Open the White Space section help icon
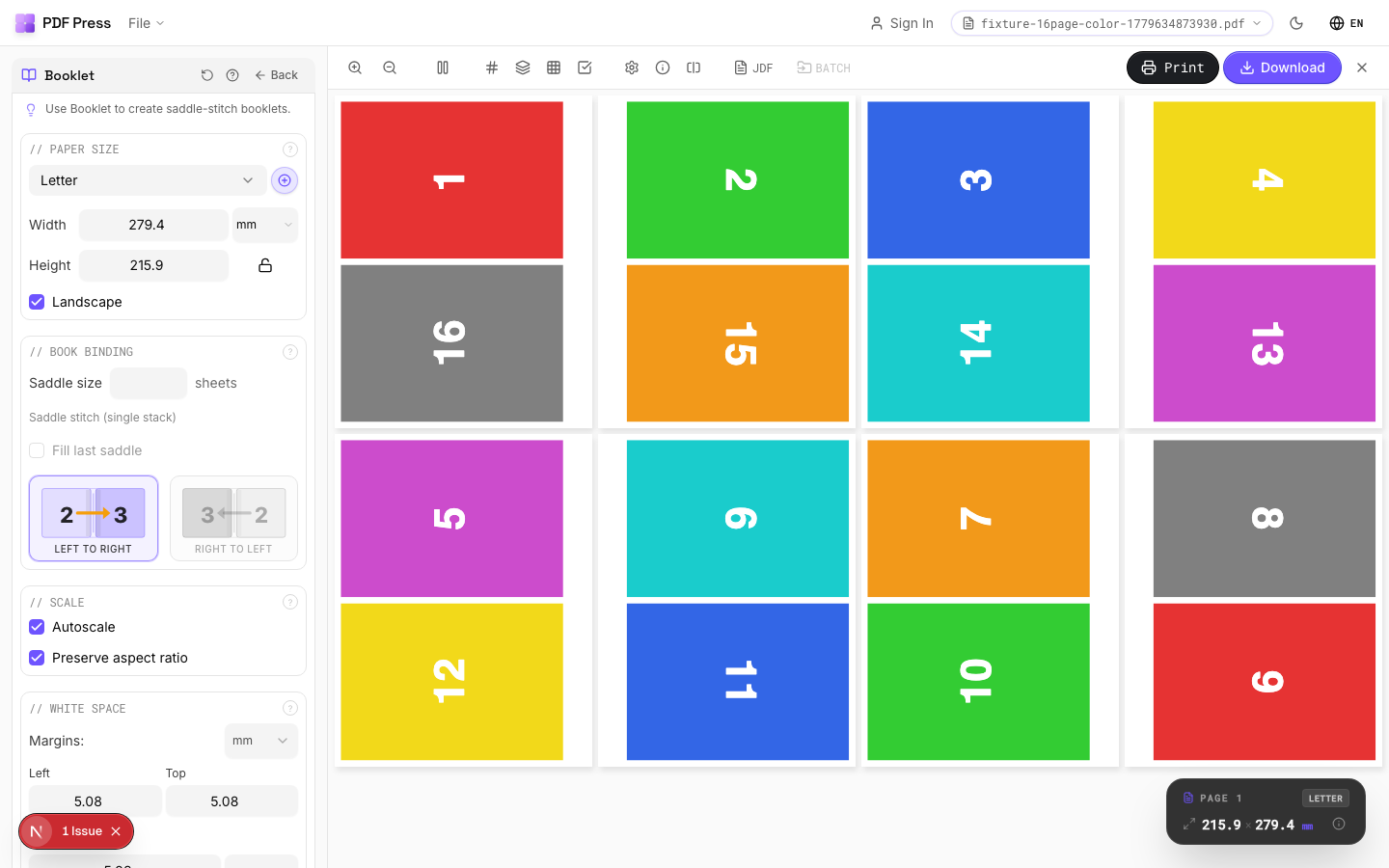 (289, 708)
